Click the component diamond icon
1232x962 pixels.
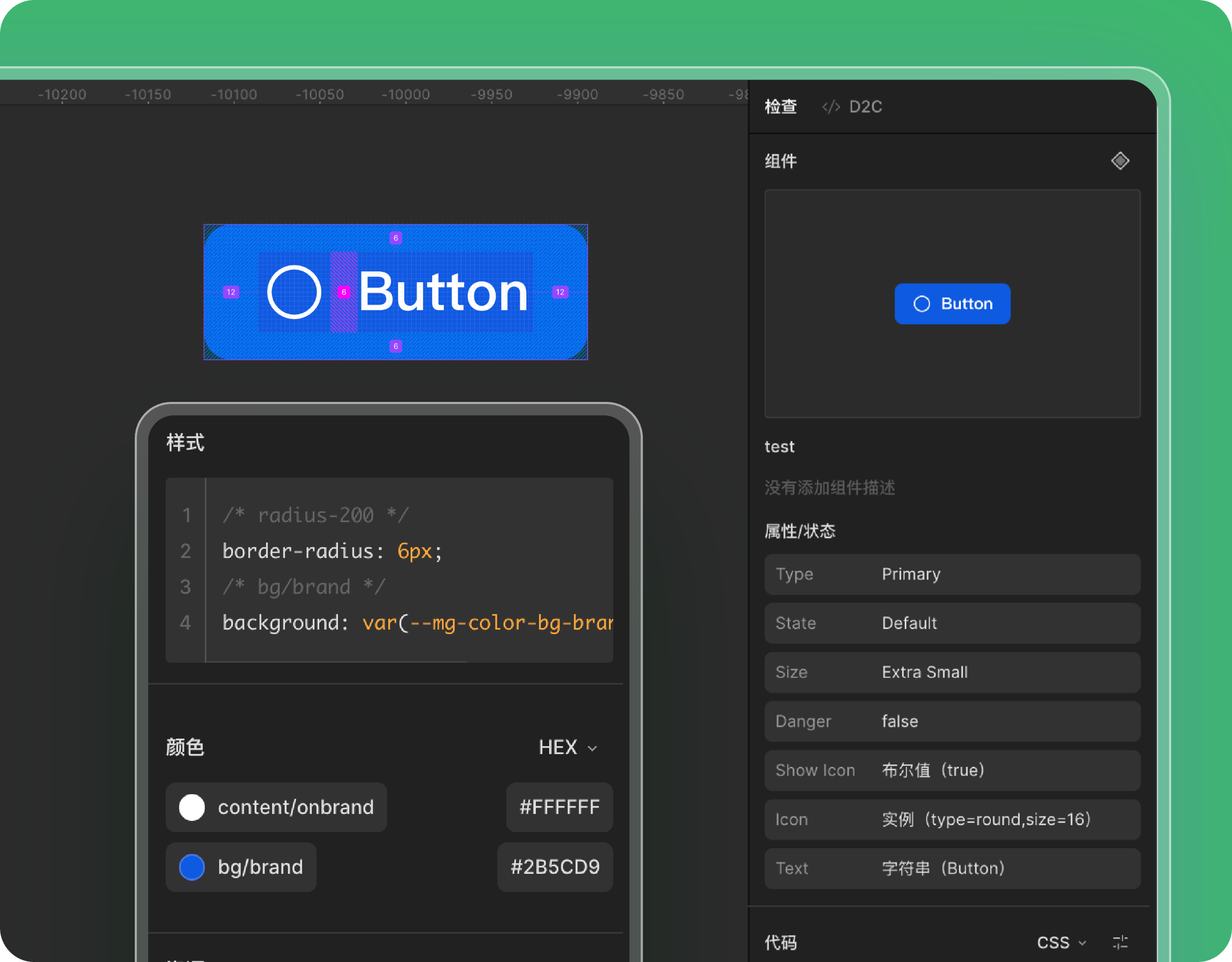point(1120,161)
